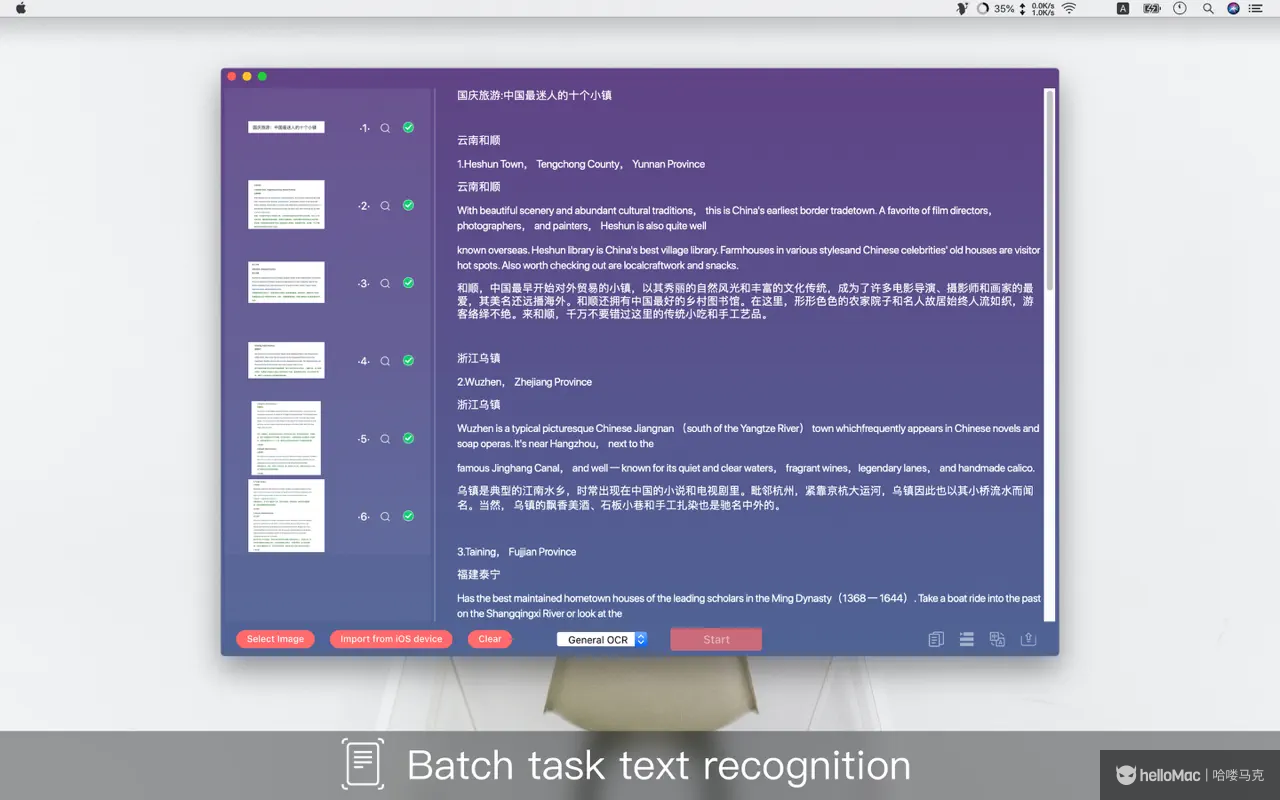Click the list layout icon in bottom toolbar

coord(967,639)
